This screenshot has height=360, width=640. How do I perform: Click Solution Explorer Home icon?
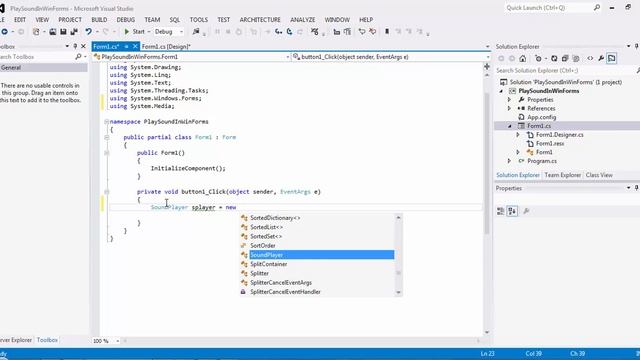(x=523, y=58)
